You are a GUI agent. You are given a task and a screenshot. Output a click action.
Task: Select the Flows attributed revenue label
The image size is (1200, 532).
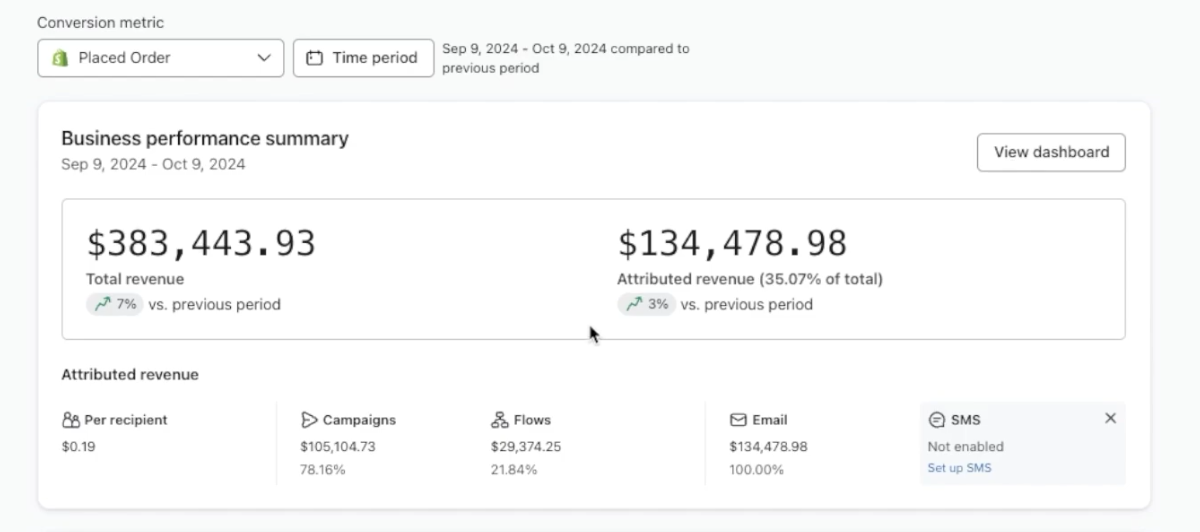[532, 420]
